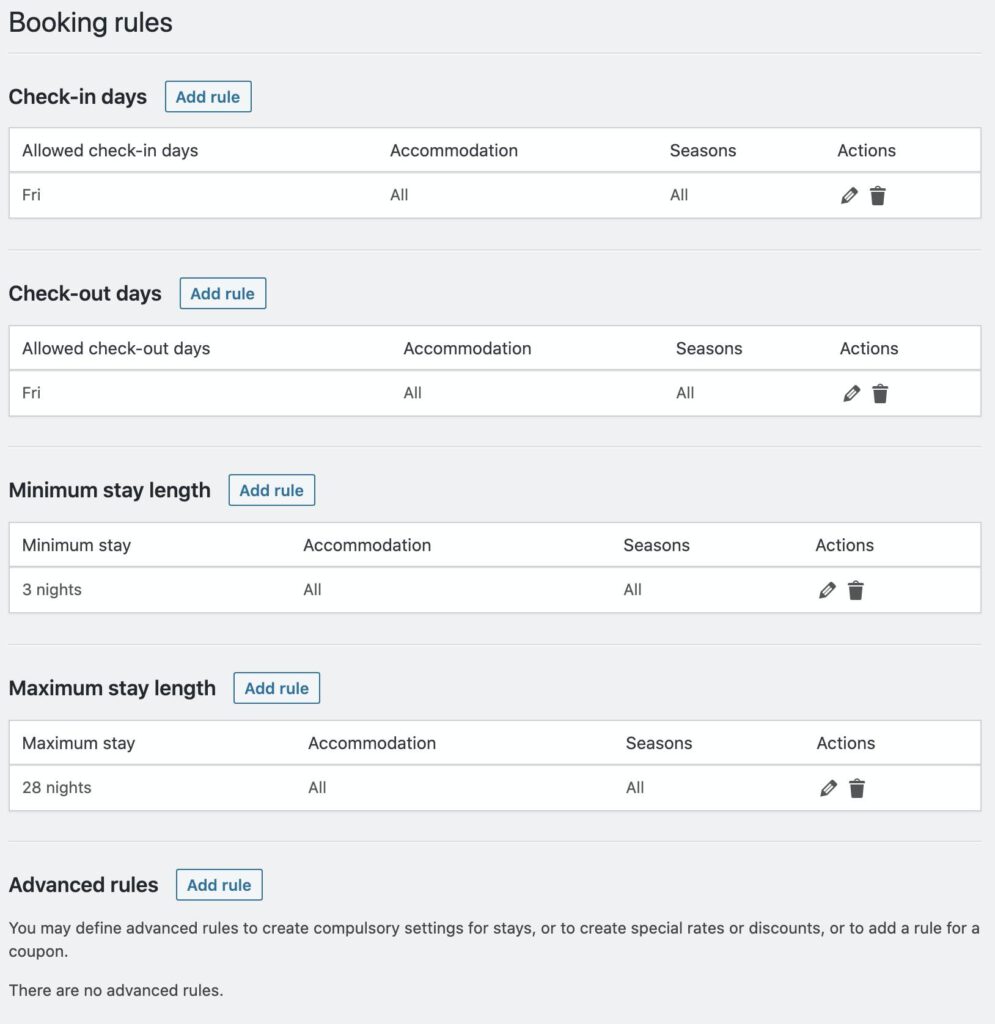
Task: Delete the Fri check-out days rule
Action: coord(880,393)
